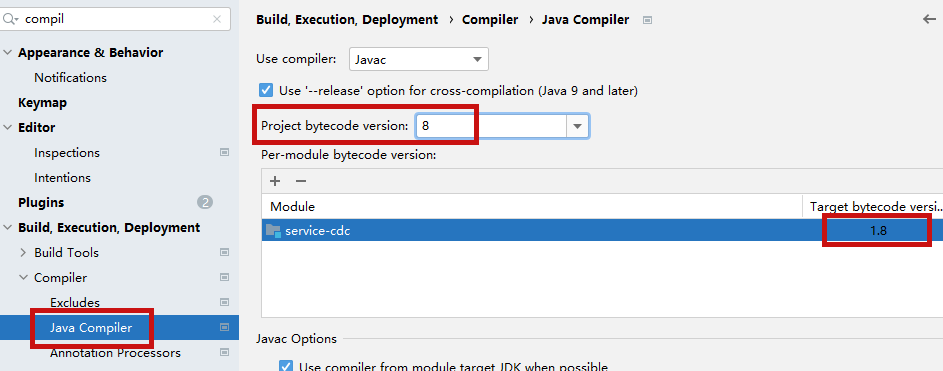Click project-level icon next to Excludes

[x=224, y=302]
